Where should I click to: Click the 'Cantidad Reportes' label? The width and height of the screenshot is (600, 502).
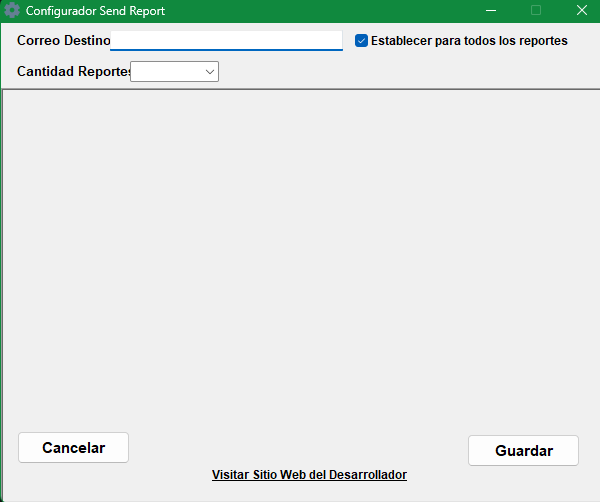click(73, 72)
